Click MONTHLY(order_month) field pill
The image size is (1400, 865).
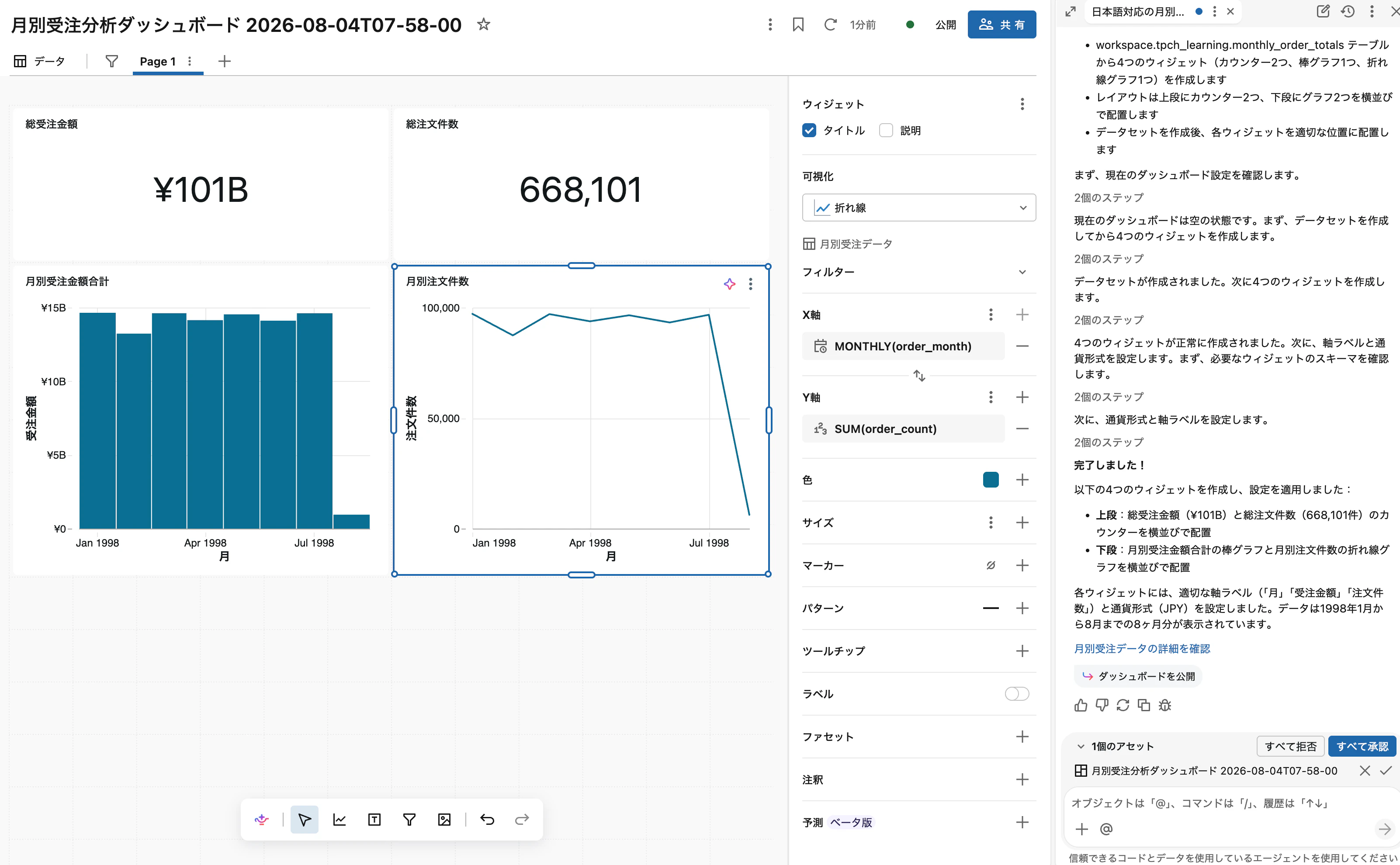pos(903,346)
